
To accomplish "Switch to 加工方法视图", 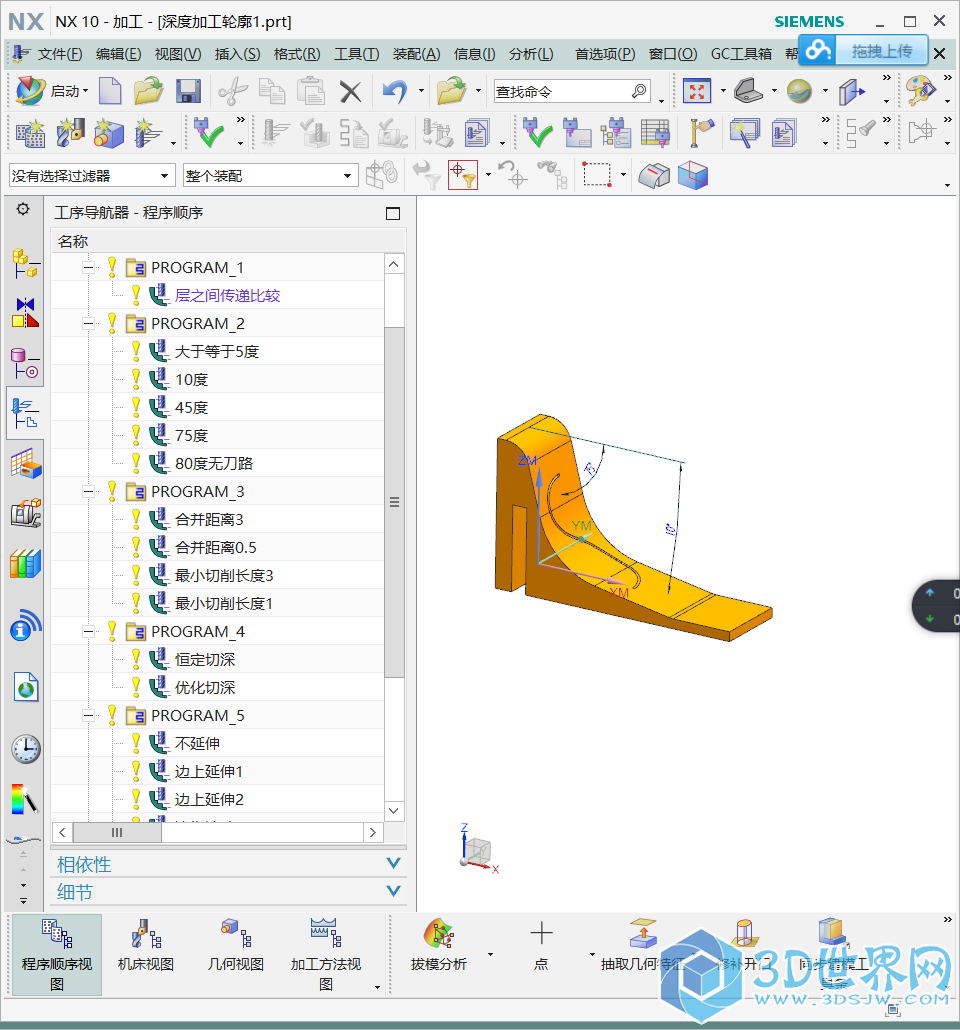I will [x=326, y=954].
